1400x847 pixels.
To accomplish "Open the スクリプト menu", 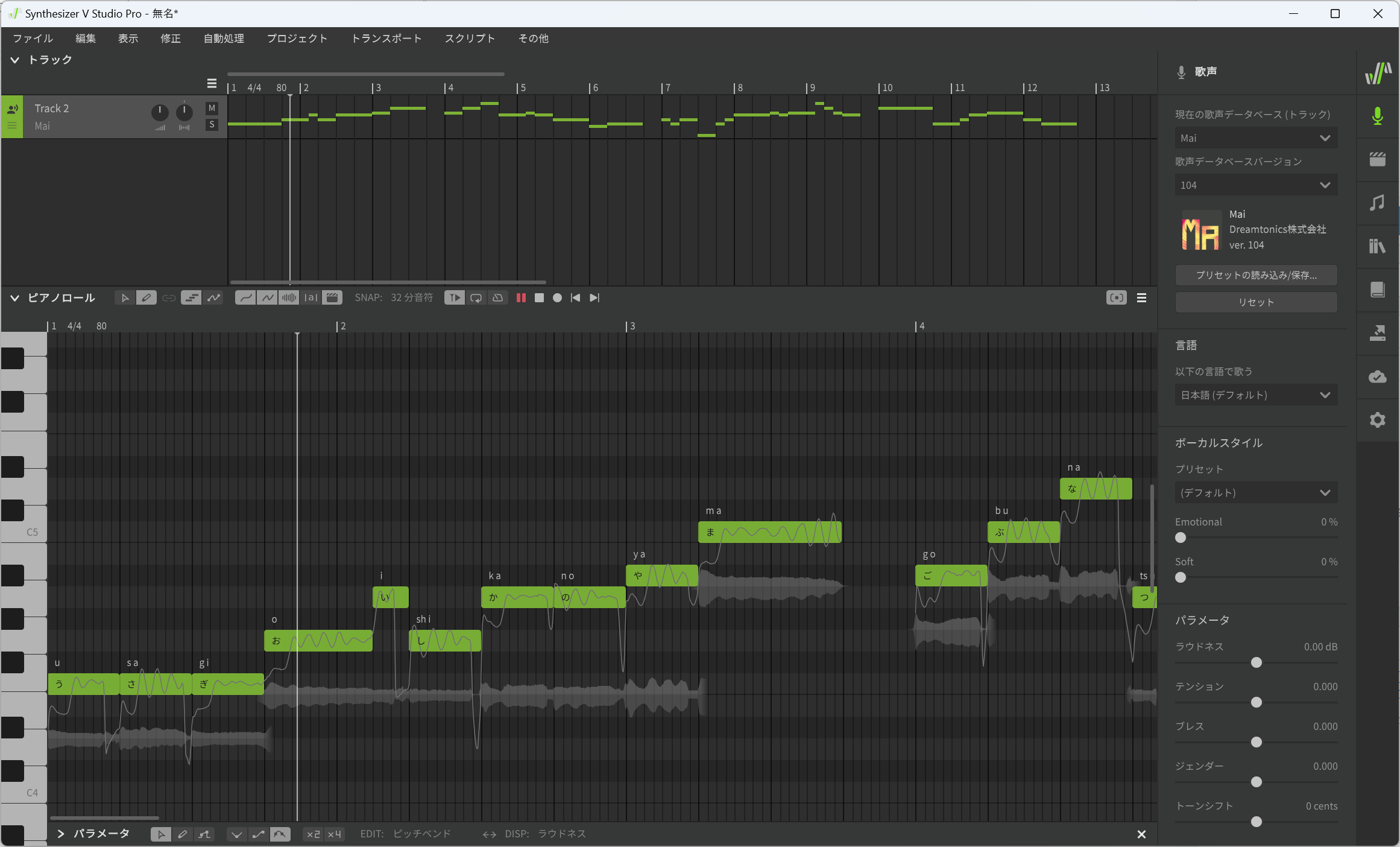I will point(470,39).
